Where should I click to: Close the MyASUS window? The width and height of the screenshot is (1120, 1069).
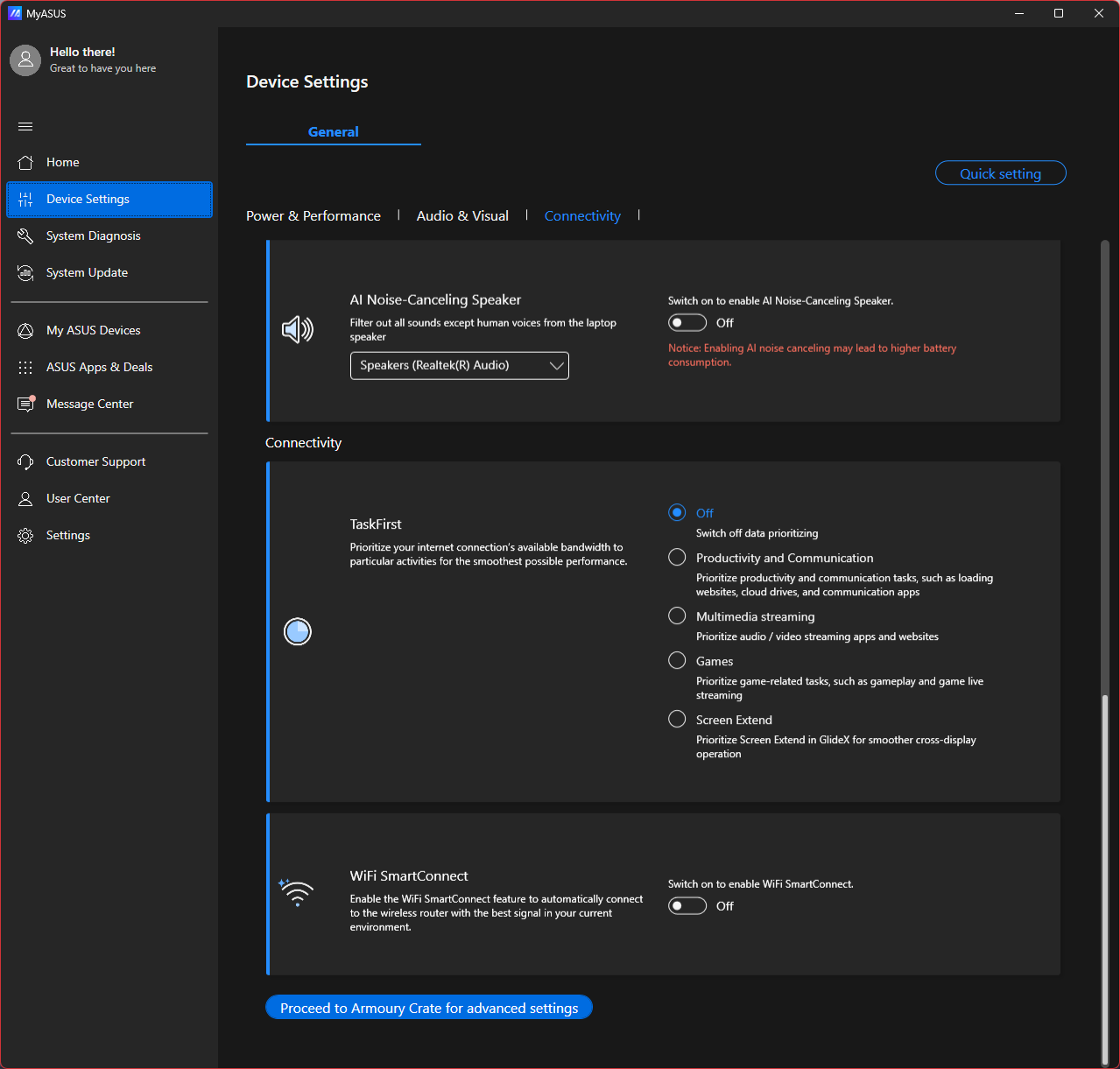tap(1099, 13)
